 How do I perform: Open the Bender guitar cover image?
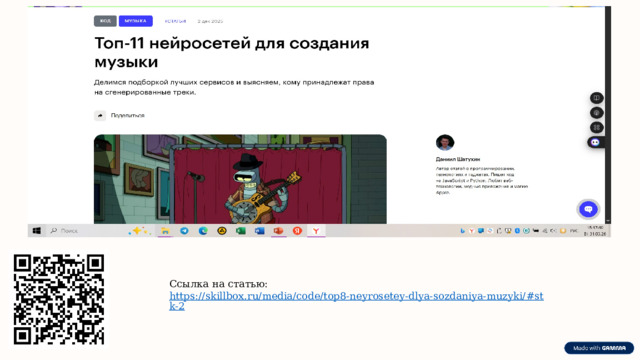240,179
